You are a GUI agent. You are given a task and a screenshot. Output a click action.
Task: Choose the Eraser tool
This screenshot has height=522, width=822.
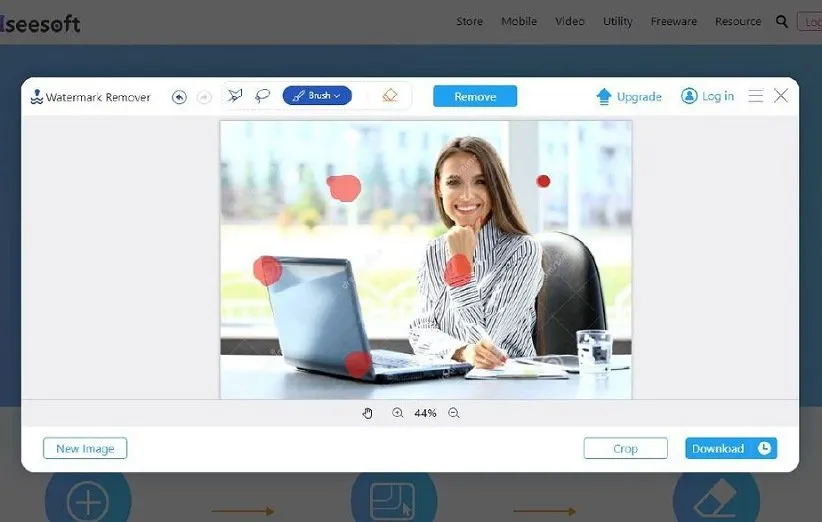pyautogui.click(x=390, y=96)
